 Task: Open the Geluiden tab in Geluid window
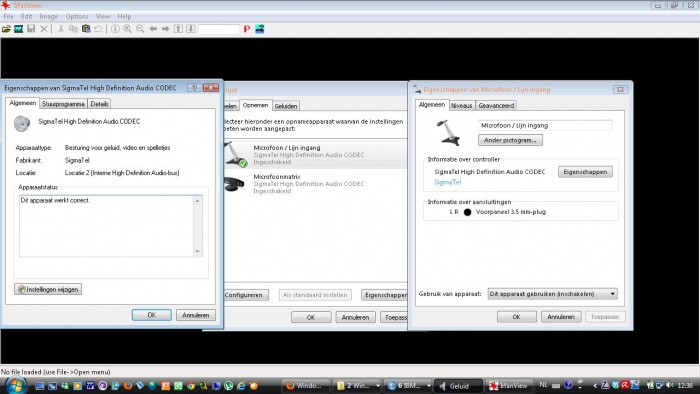click(286, 106)
